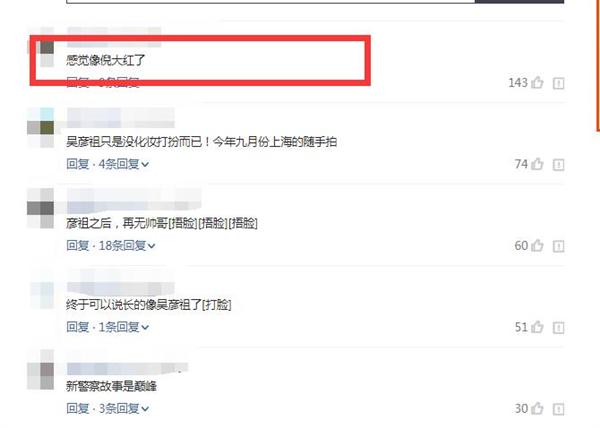The image size is (600, 428).
Task: Report the comment with 51 likes
Action: pyautogui.click(x=558, y=327)
